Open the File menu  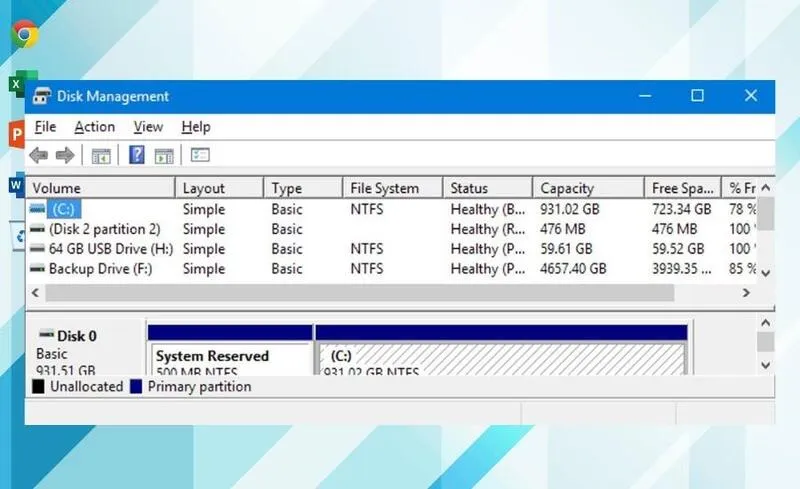[45, 127]
